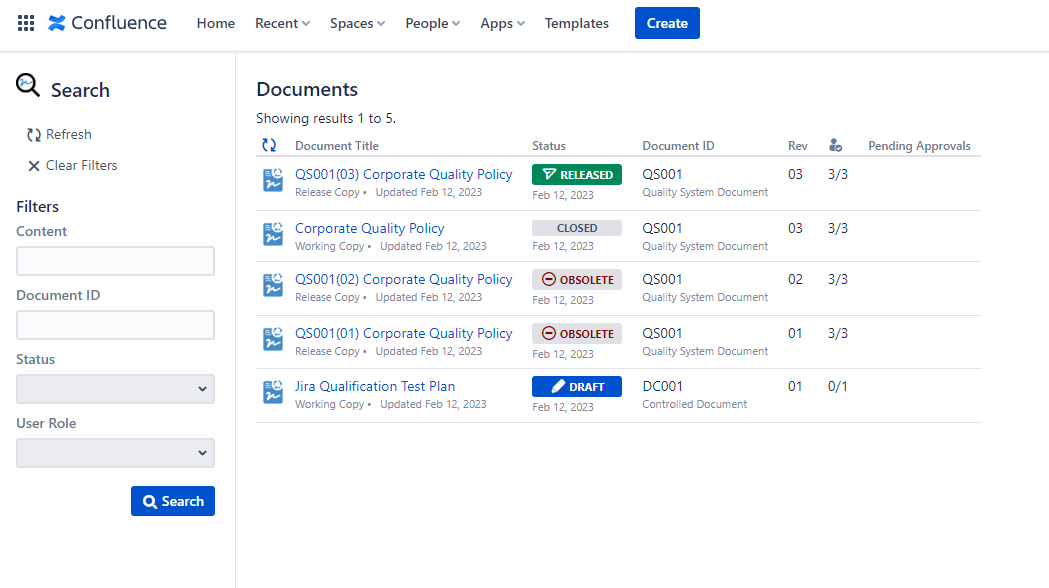Viewport: 1049px width, 588px height.
Task: Click document icon beside QS001(03) Corporate Quality Policy
Action: pos(272,180)
